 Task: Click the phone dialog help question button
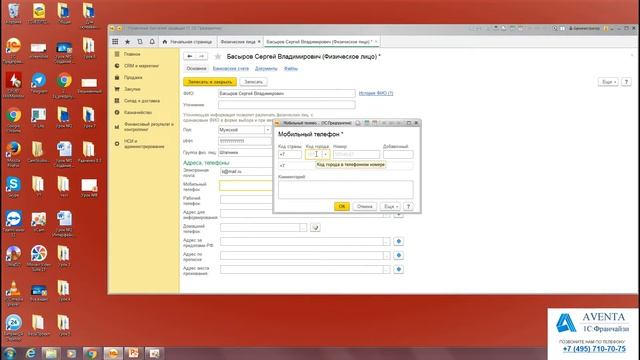click(408, 207)
